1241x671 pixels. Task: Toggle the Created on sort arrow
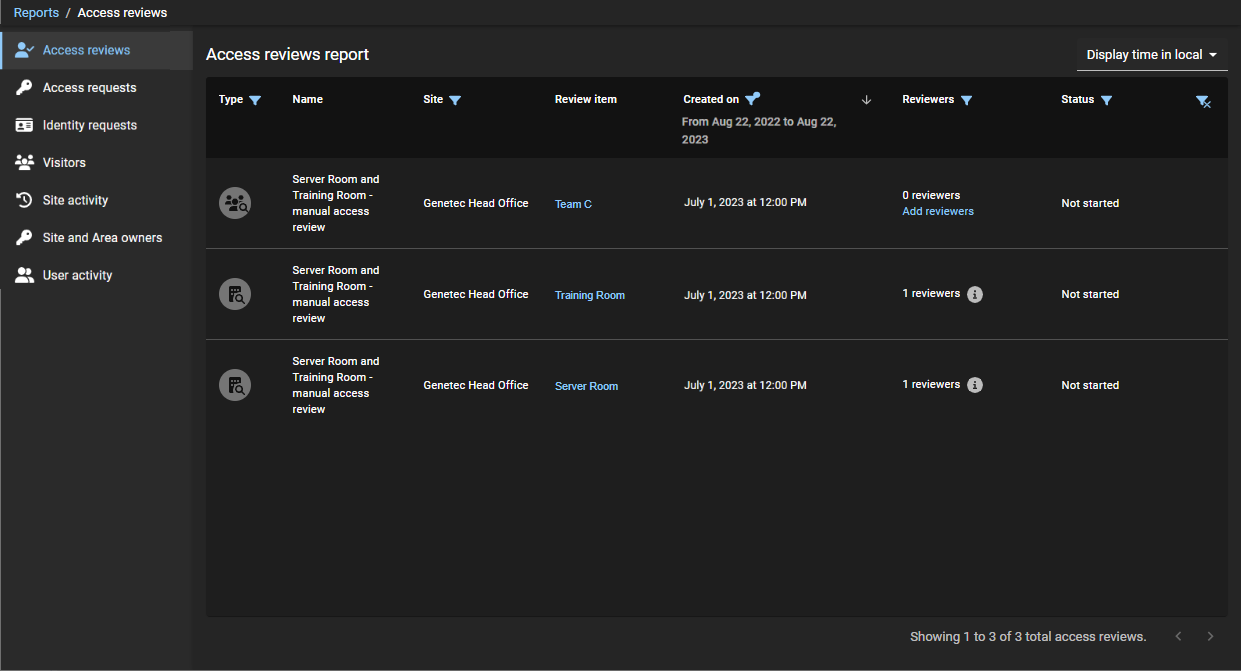pyautogui.click(x=867, y=100)
